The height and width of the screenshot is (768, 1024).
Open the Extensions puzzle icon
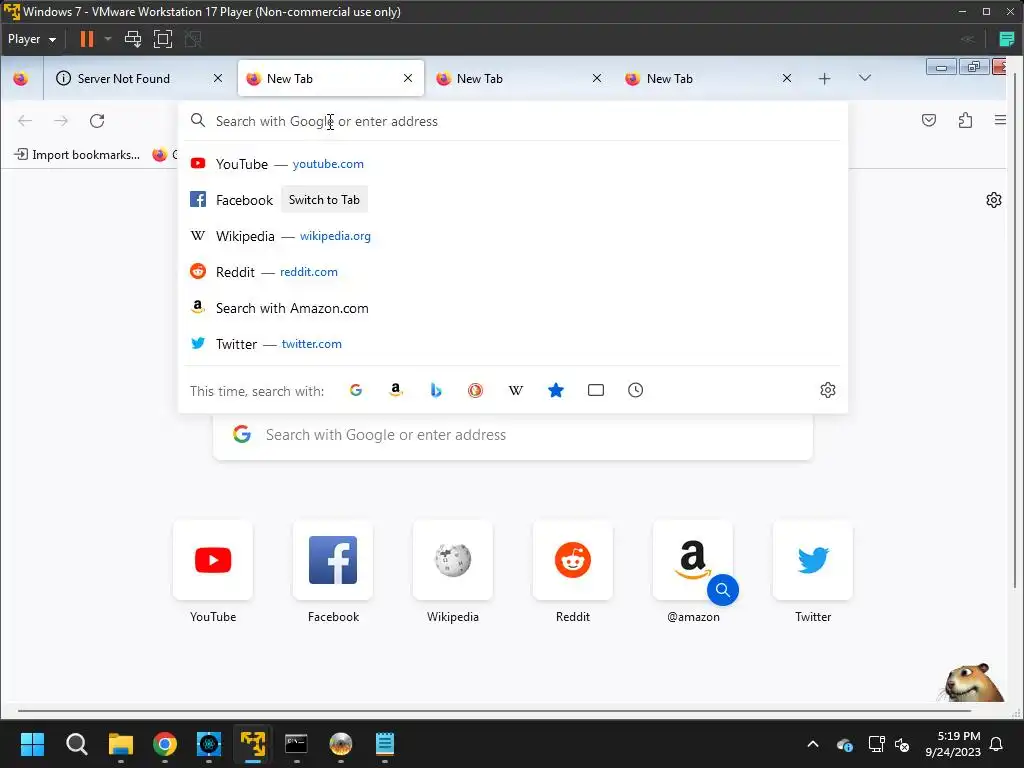(x=965, y=120)
